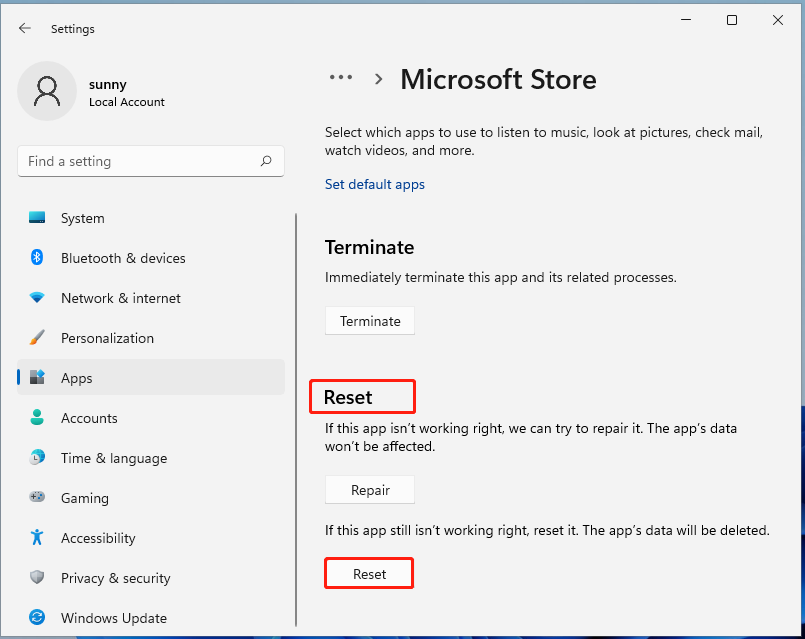The height and width of the screenshot is (639, 805).
Task: Click the sunny user profile picture
Action: coord(47,91)
